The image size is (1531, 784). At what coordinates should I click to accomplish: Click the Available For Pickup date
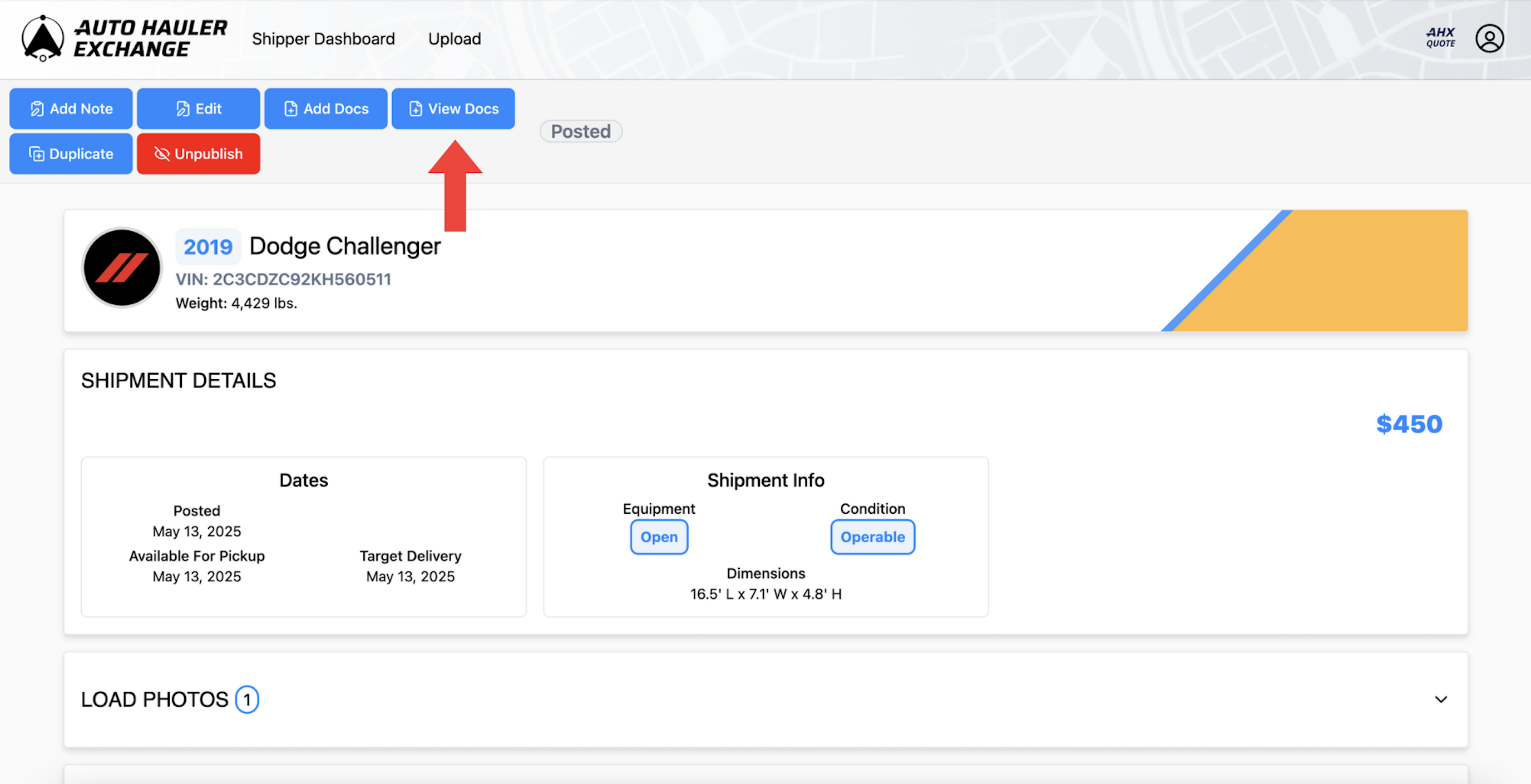[197, 576]
